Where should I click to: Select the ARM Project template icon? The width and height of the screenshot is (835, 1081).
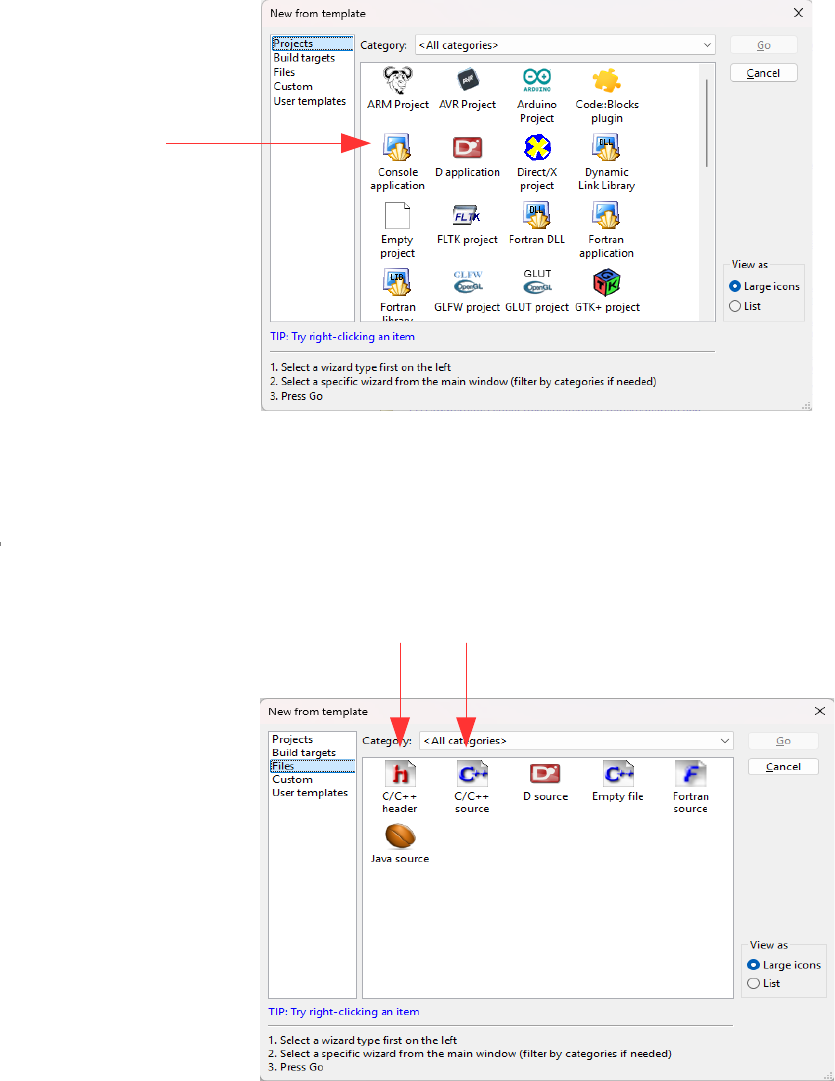click(398, 80)
